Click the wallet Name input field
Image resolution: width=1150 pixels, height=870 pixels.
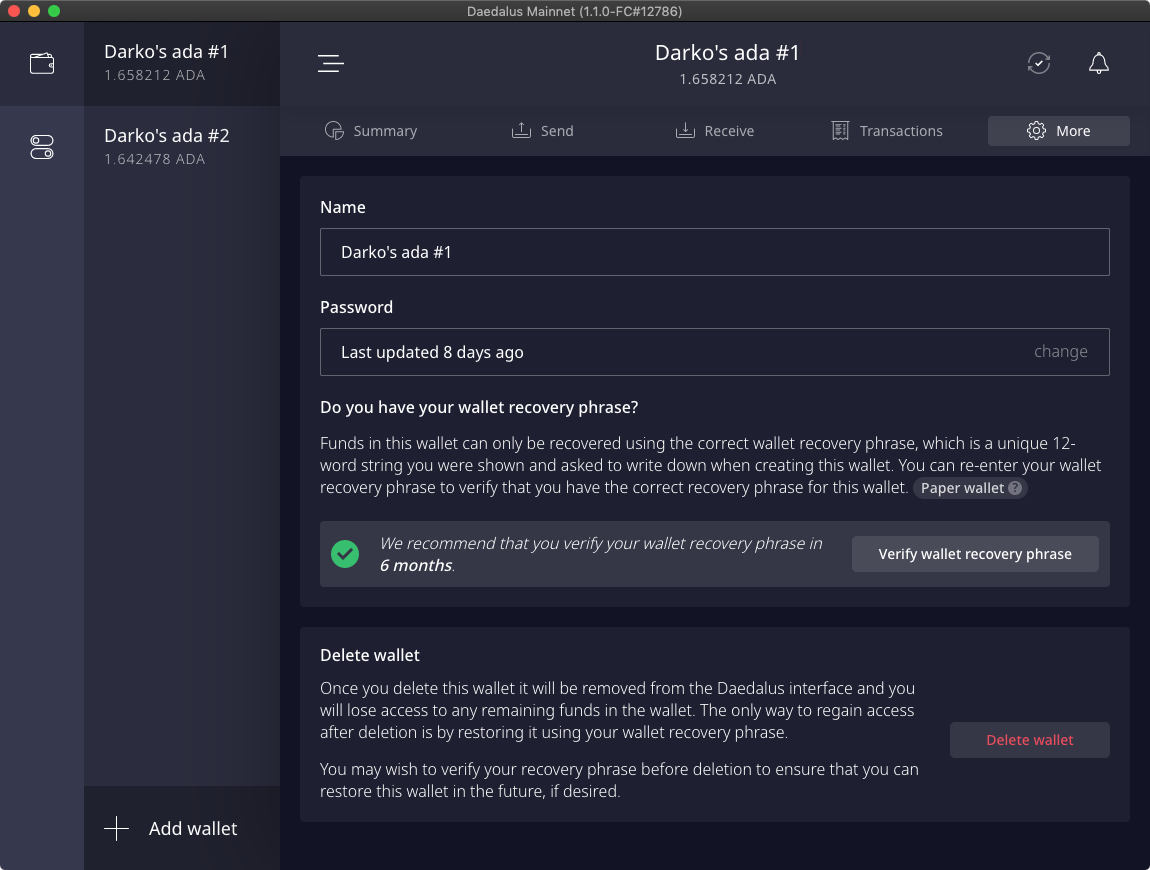[x=714, y=252]
